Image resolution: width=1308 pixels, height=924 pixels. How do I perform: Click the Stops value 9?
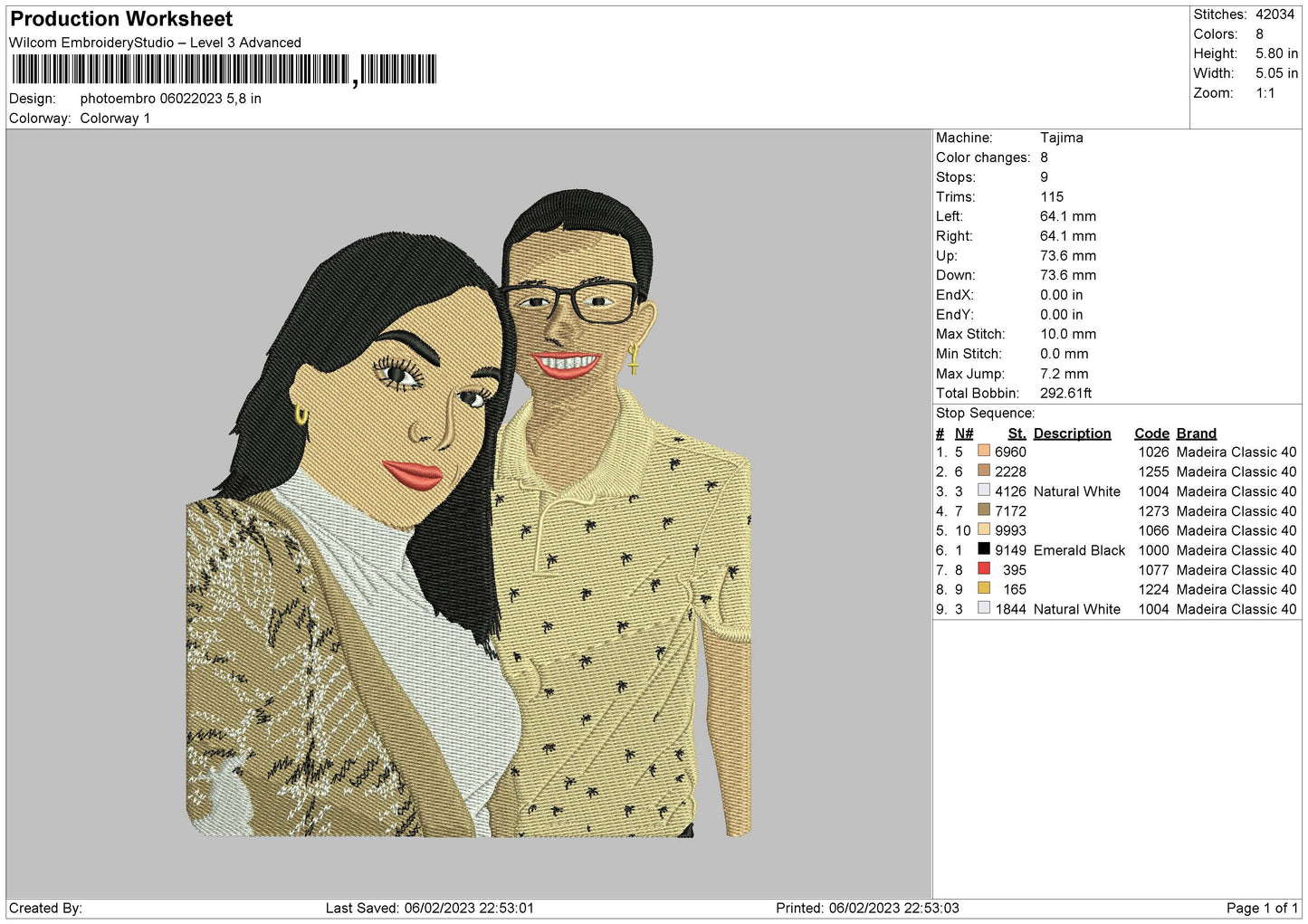[1044, 177]
